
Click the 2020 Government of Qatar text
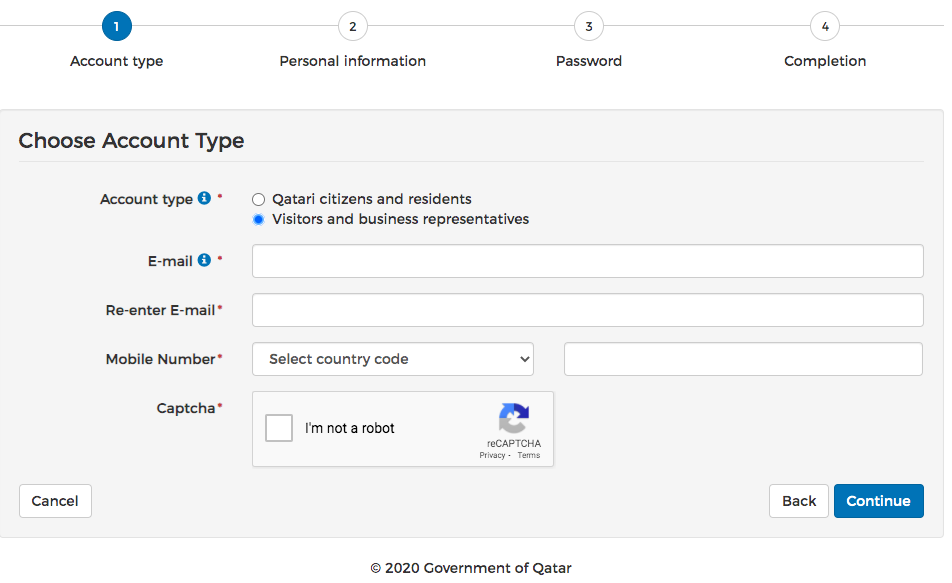[471, 568]
